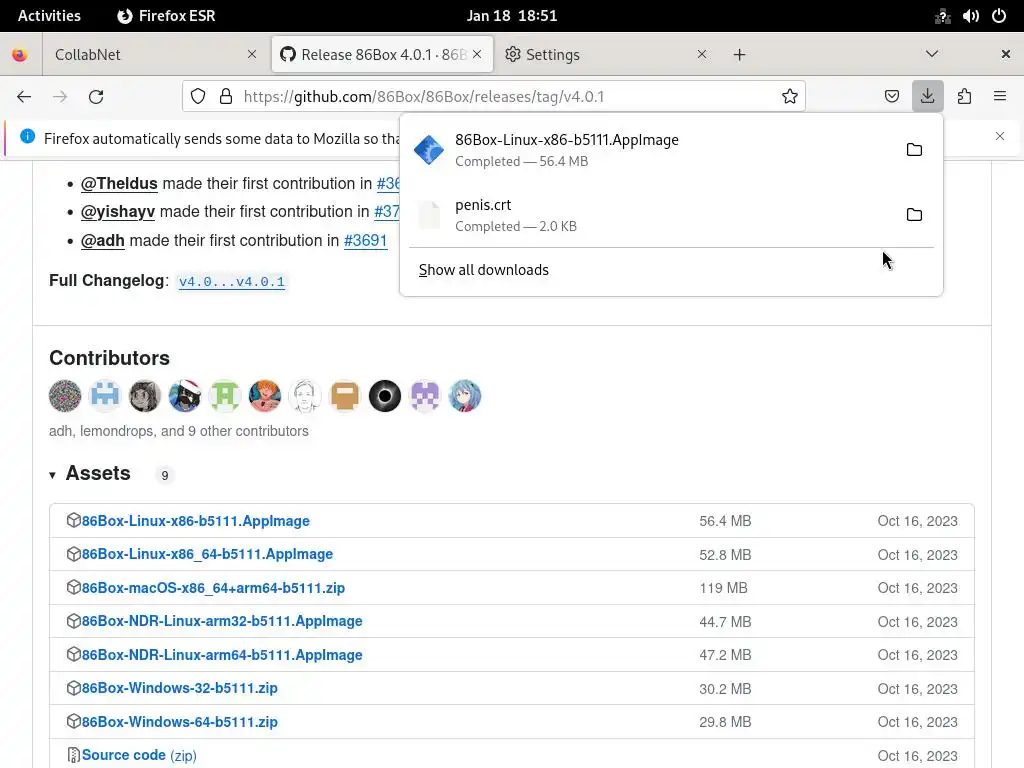Open the Extensions puzzle icon
Image resolution: width=1024 pixels, height=768 pixels.
pos(964,97)
